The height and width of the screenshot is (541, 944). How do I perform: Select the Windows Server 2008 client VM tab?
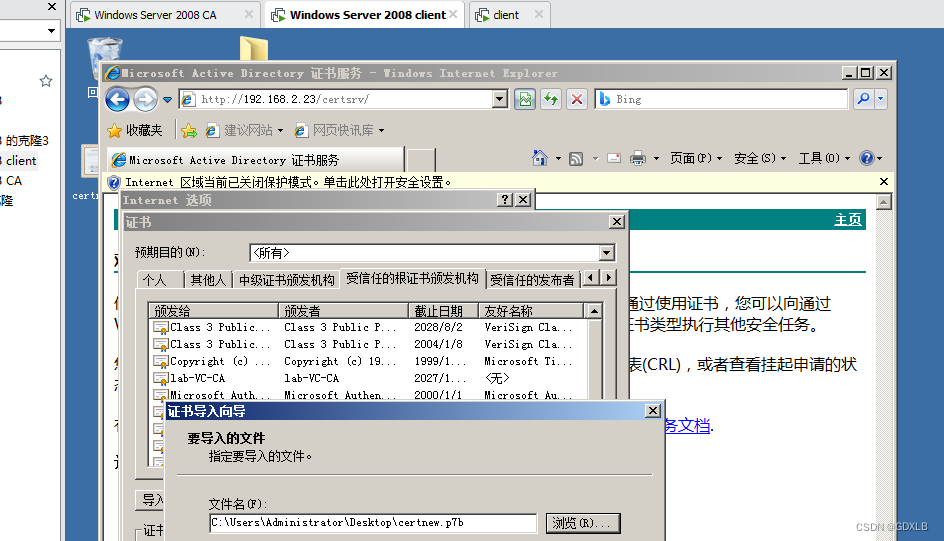[363, 14]
